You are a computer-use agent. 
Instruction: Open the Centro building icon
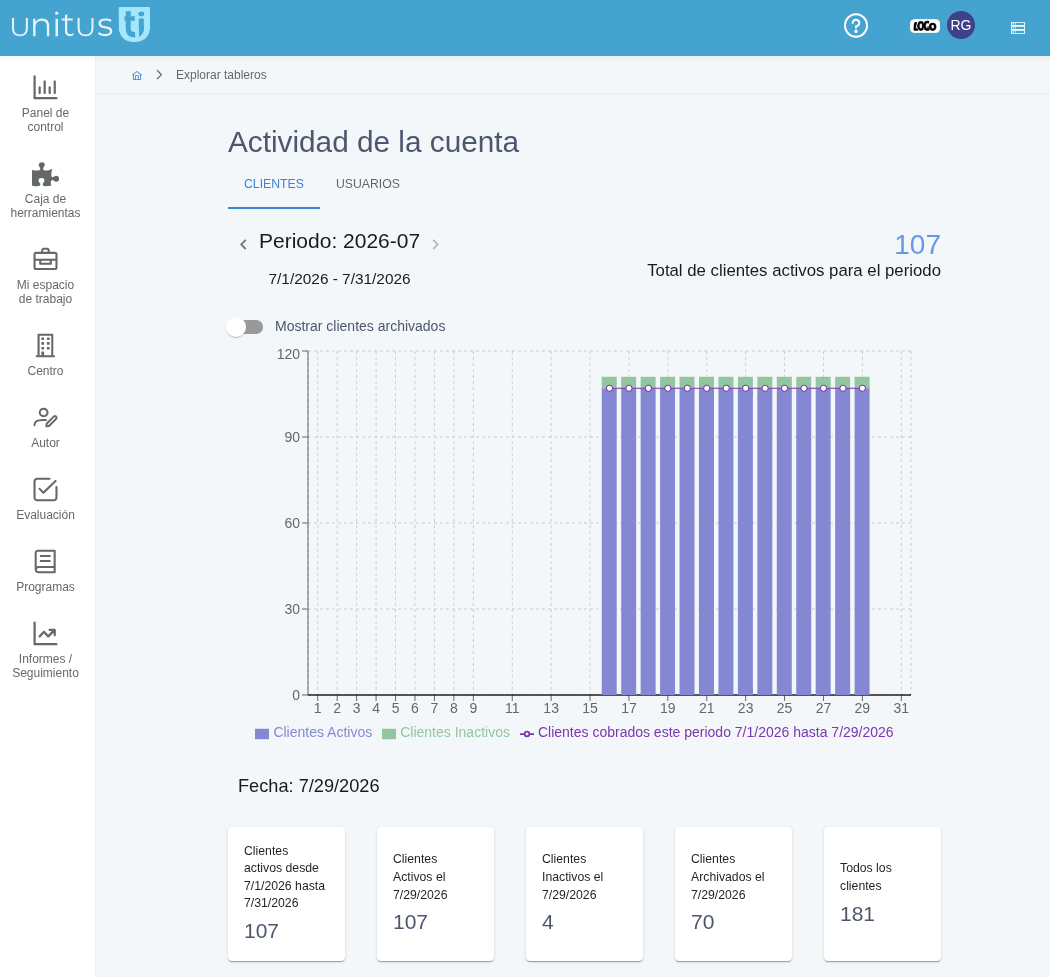point(45,346)
